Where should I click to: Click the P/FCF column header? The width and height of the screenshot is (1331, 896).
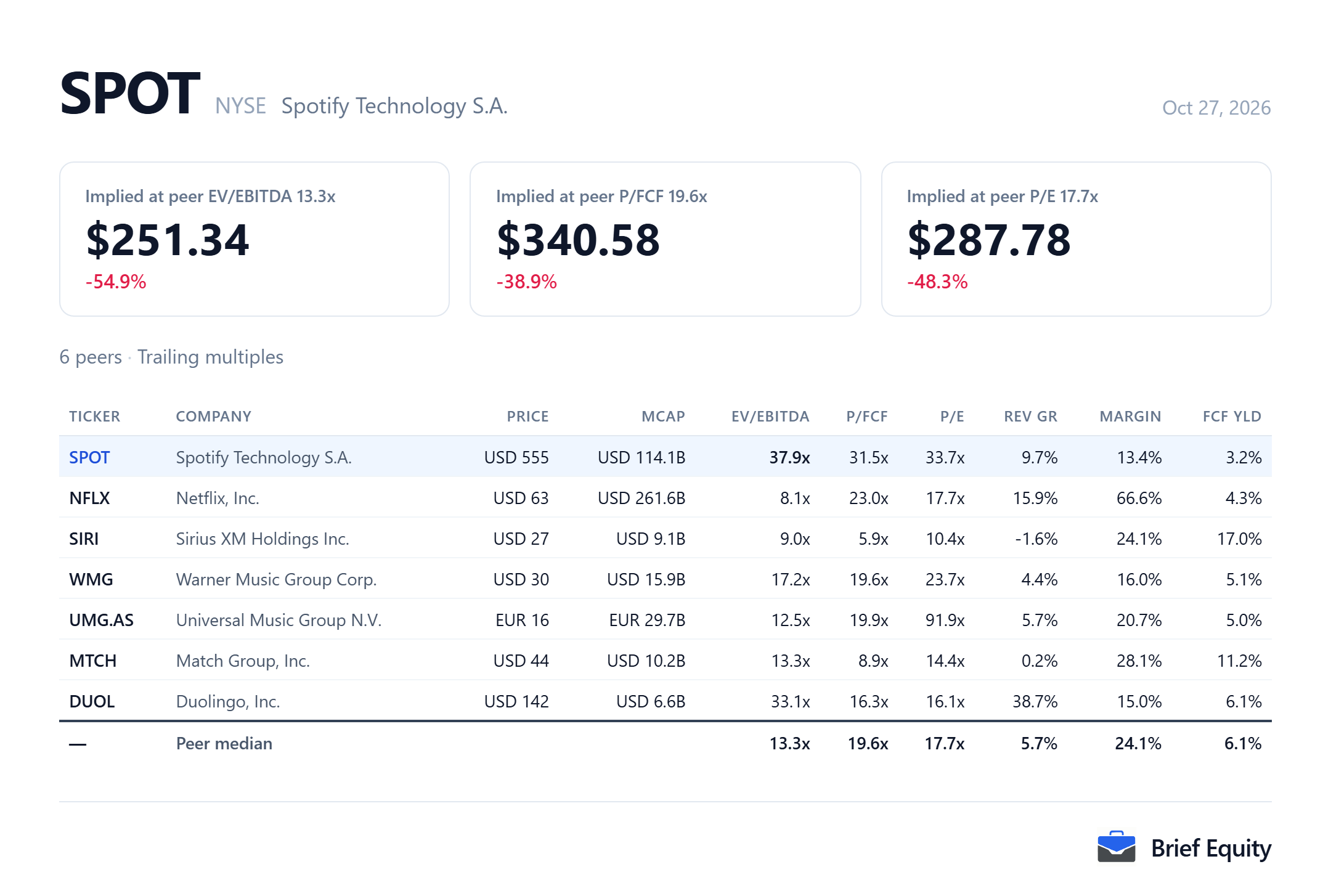point(868,417)
